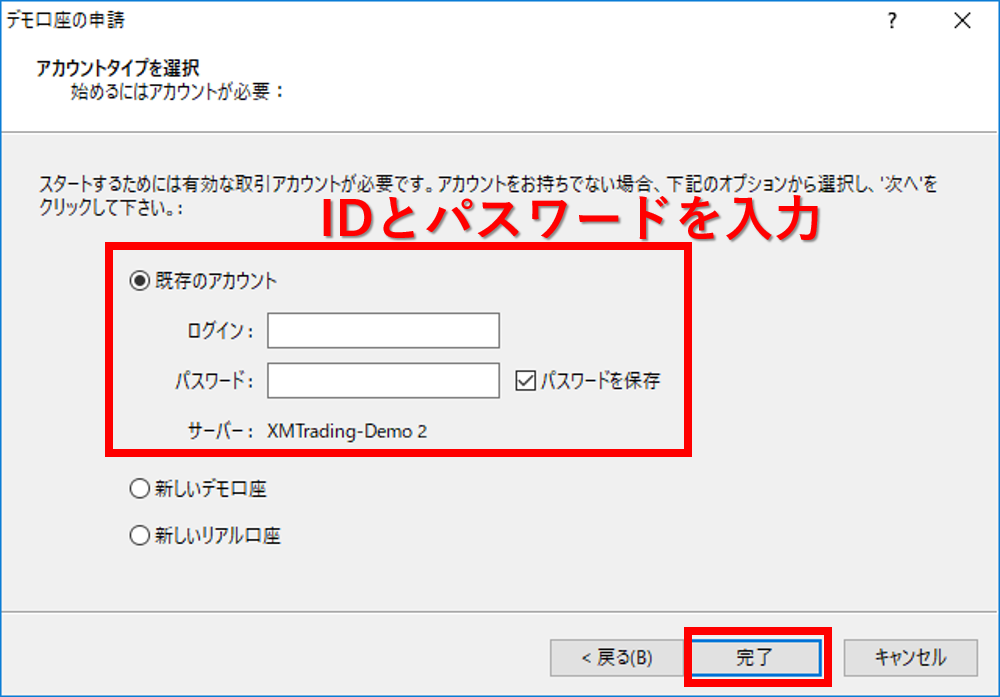Screen dimensions: 1000x697
Task: Pick the 新しいリアル口座 radio option
Action: tap(139, 536)
